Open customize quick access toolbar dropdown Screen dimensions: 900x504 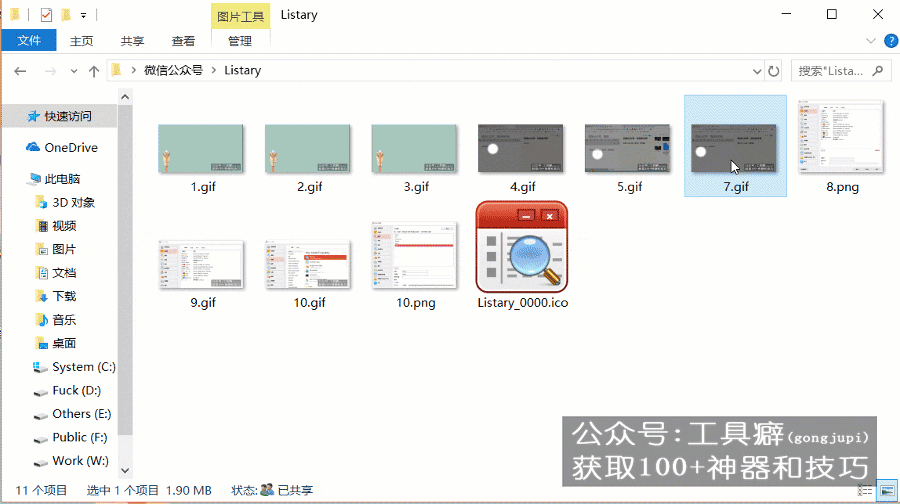[x=84, y=15]
